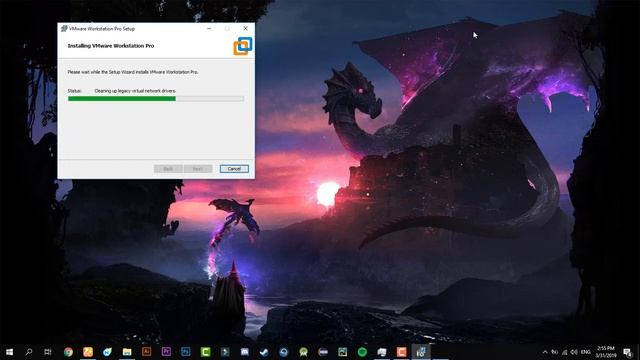Click the VMware logo in the setup header

tap(243, 46)
